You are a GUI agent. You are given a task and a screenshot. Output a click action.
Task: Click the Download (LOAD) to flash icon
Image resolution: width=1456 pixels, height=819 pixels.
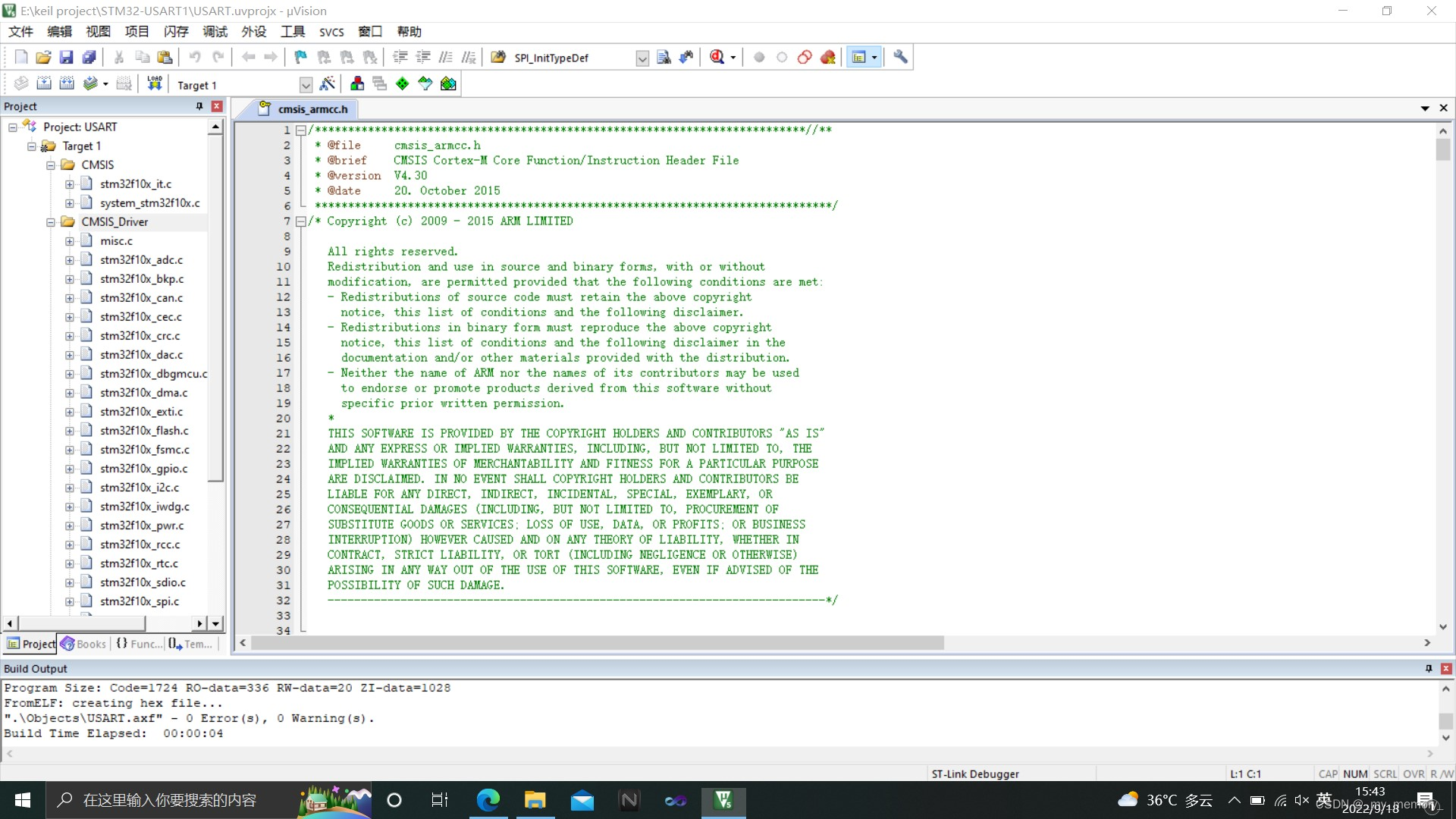155,83
